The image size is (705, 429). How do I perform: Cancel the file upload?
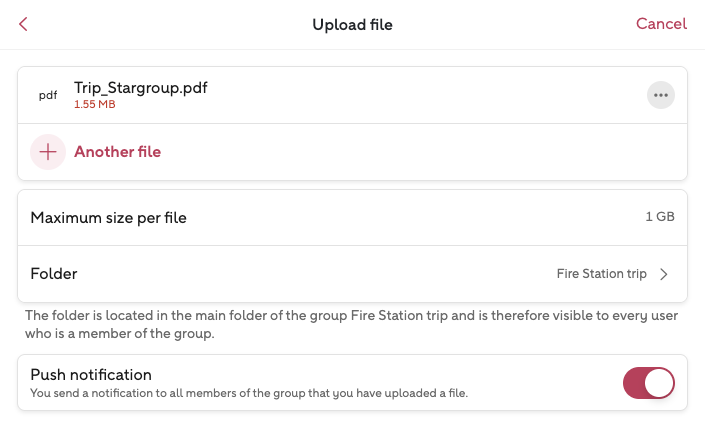click(x=661, y=24)
